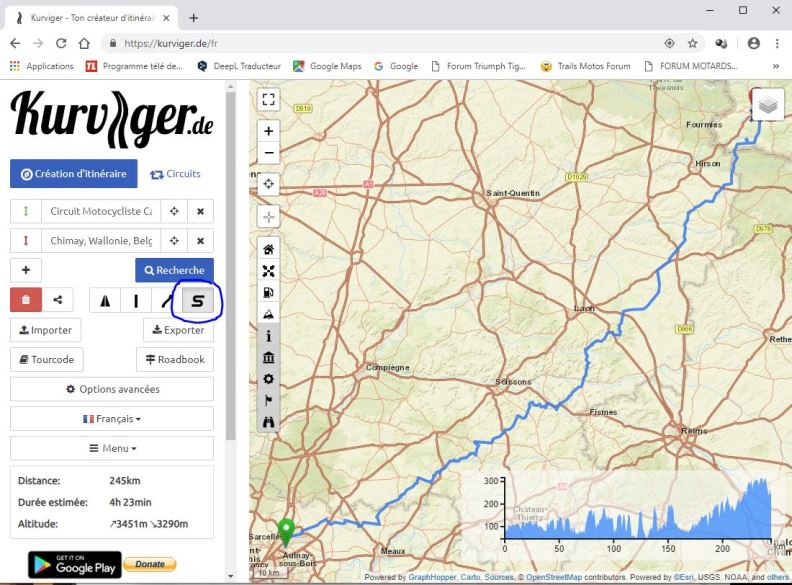Image resolution: width=792 pixels, height=585 pixels.
Task: Go back in browser history
Action: point(15,43)
